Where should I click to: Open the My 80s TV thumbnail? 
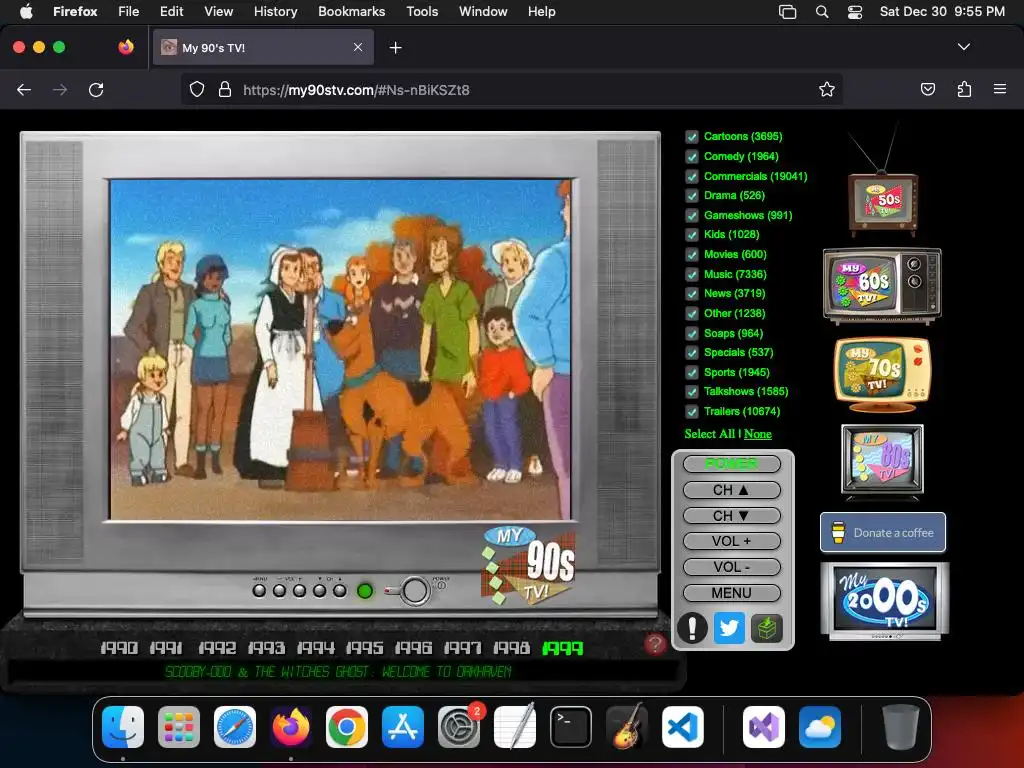pyautogui.click(x=882, y=461)
